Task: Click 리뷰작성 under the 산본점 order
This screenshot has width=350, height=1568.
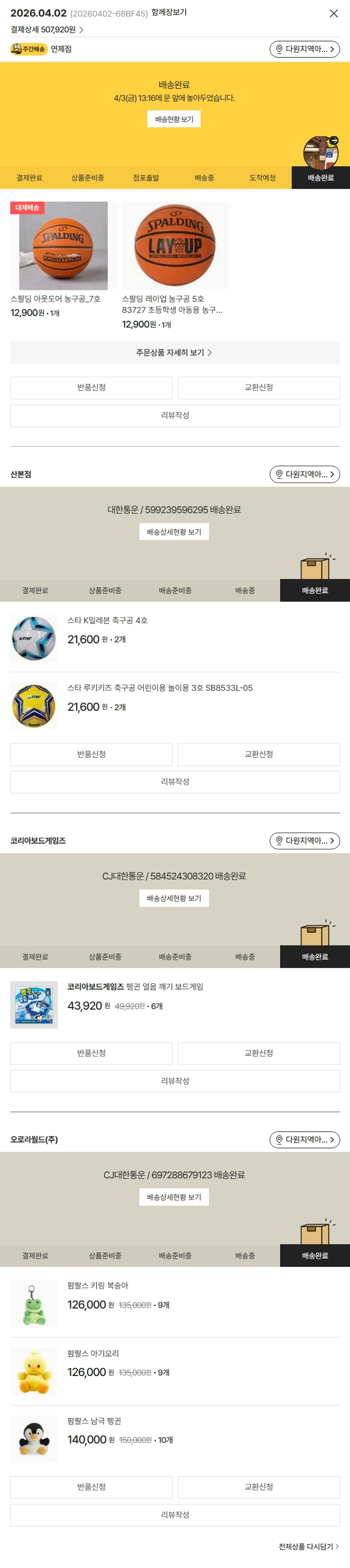Action: coord(175,782)
